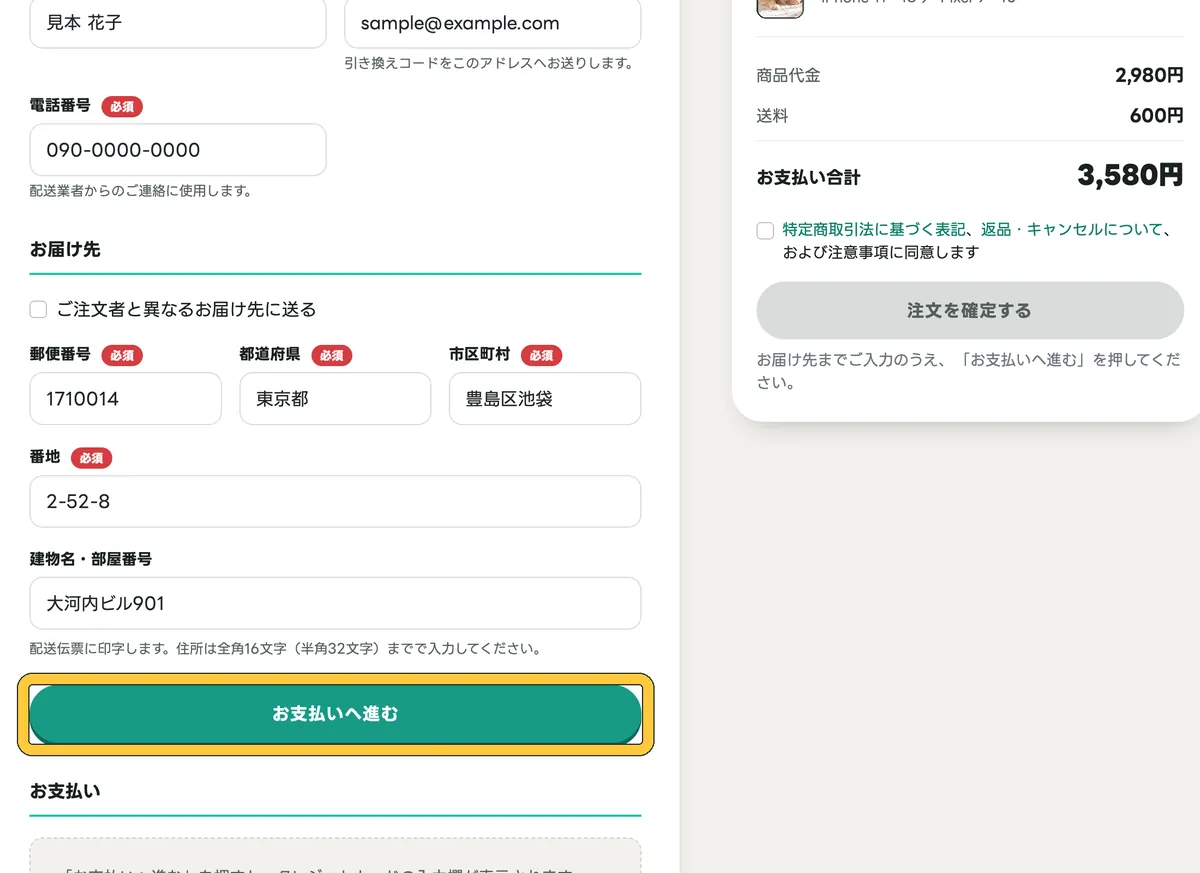Click the 郵便番号 field label

(x=60, y=354)
